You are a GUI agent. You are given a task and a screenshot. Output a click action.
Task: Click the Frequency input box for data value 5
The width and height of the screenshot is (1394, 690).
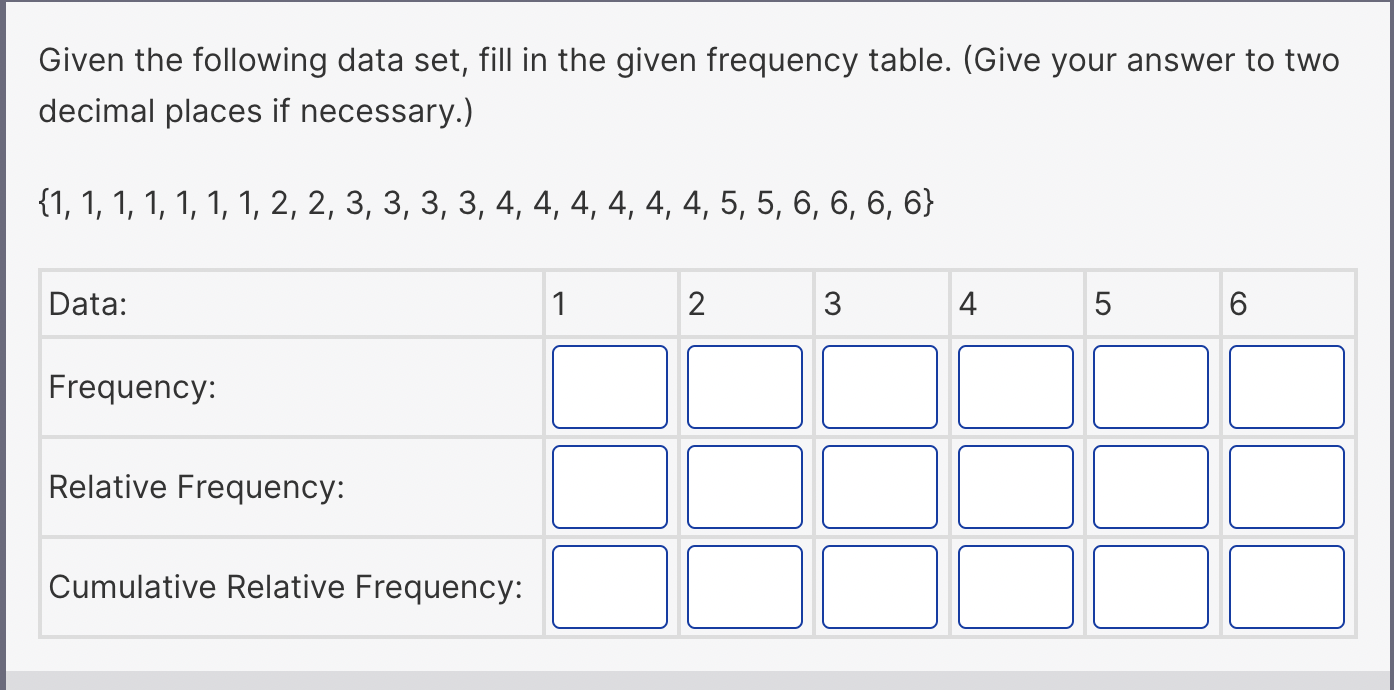1150,387
